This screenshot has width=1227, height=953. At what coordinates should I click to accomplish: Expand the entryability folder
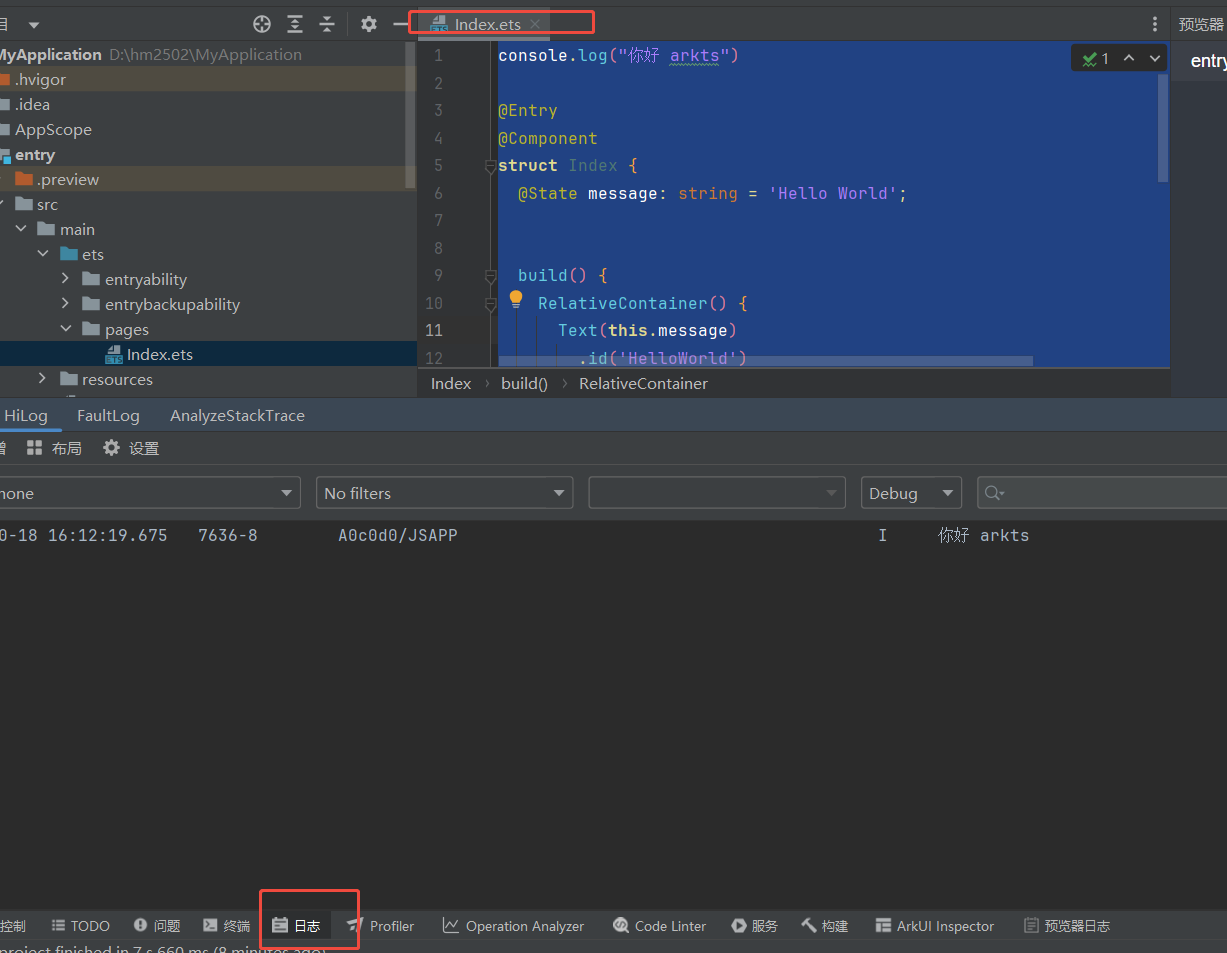[x=66, y=279]
